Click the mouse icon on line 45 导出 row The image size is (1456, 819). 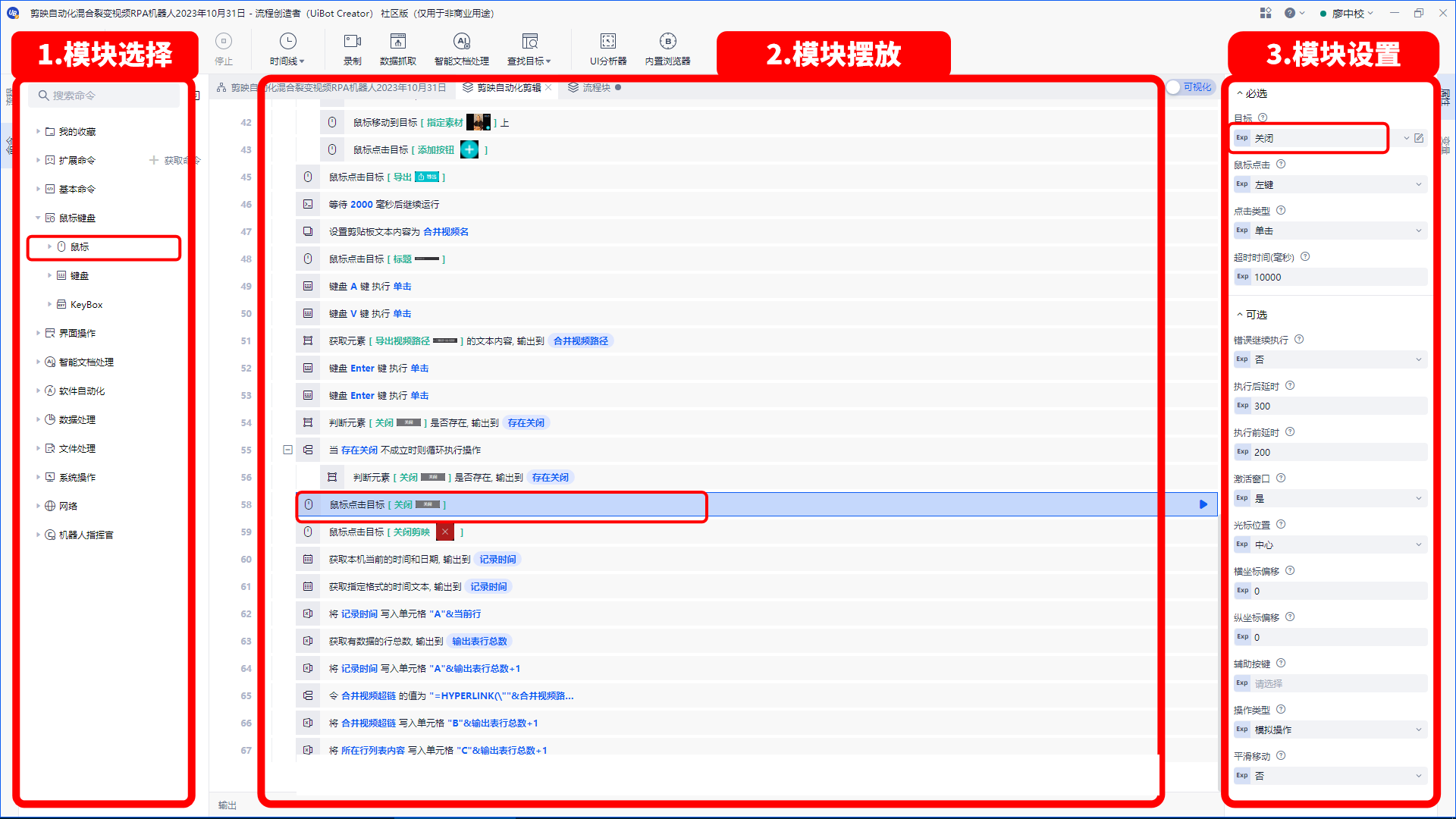pos(308,177)
